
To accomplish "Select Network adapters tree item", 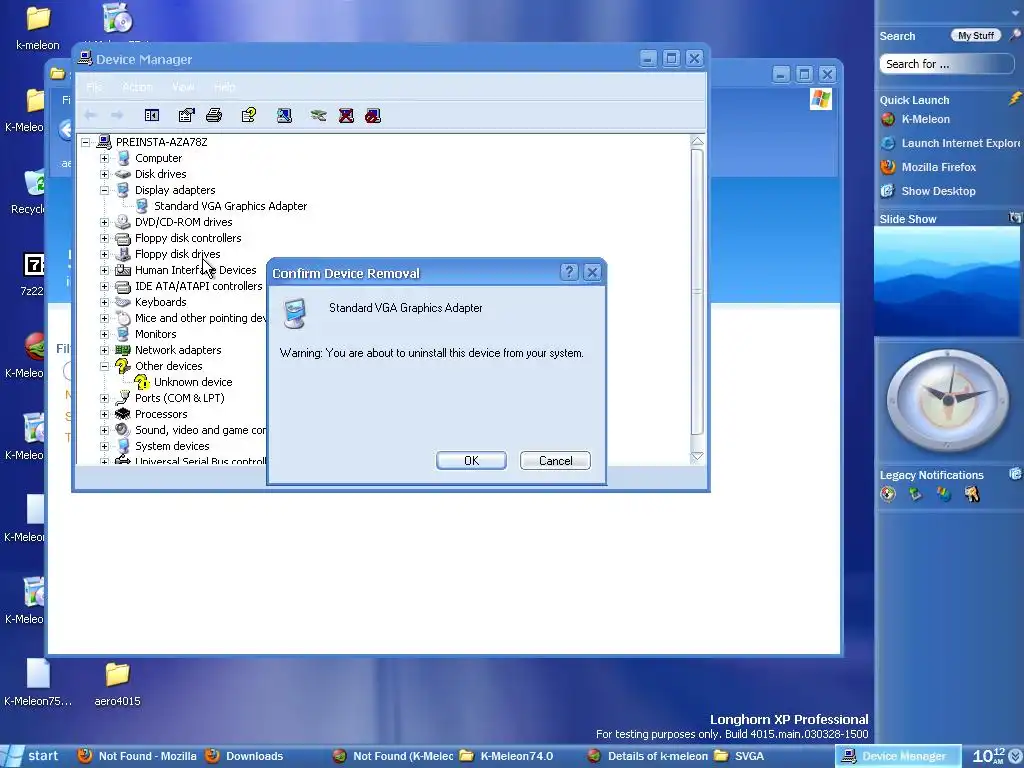I will pyautogui.click(x=178, y=350).
